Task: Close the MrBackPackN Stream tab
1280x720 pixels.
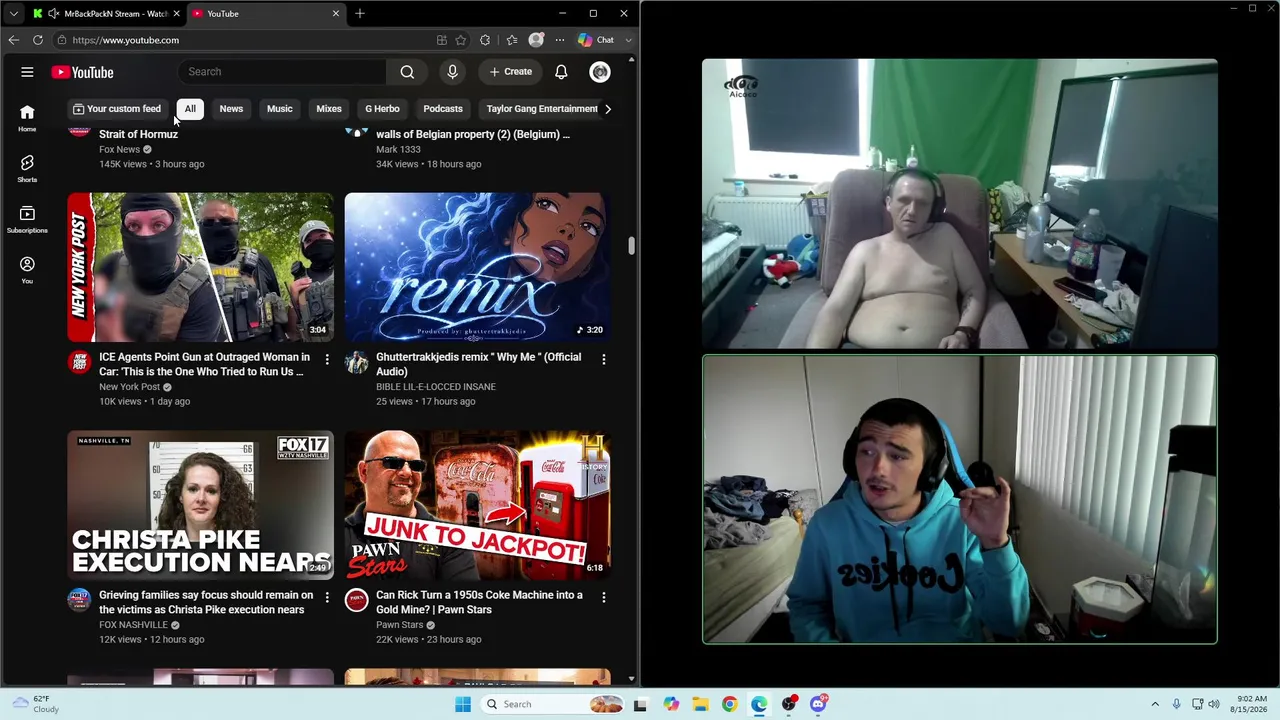Action: coord(177,14)
